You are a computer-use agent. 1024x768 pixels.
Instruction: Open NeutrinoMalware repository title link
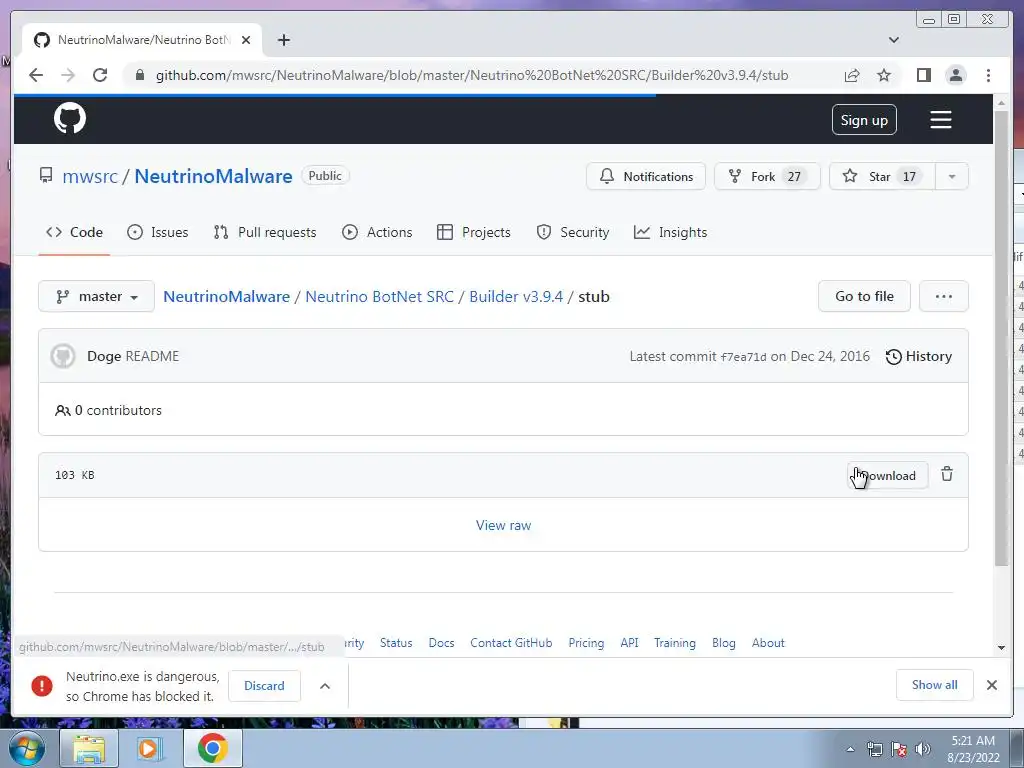click(x=213, y=176)
